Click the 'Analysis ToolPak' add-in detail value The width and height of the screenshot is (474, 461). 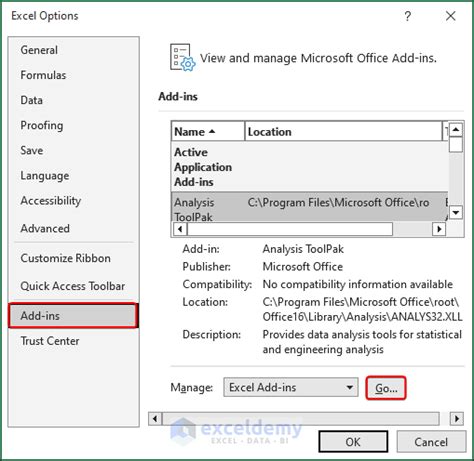pyautogui.click(x=303, y=249)
